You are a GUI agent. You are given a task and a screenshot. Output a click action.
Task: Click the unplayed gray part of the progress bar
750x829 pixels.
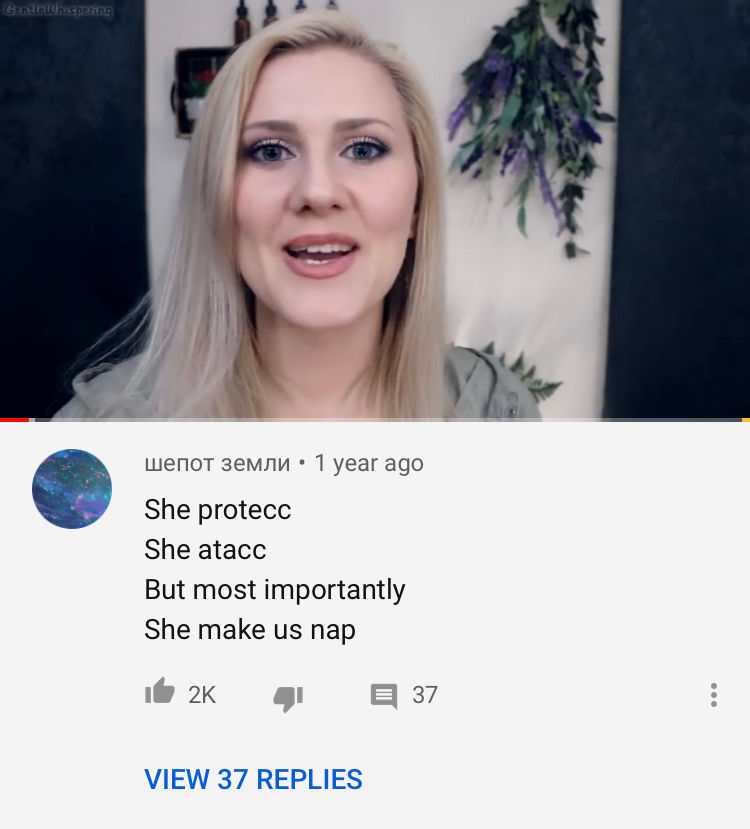pyautogui.click(x=388, y=420)
